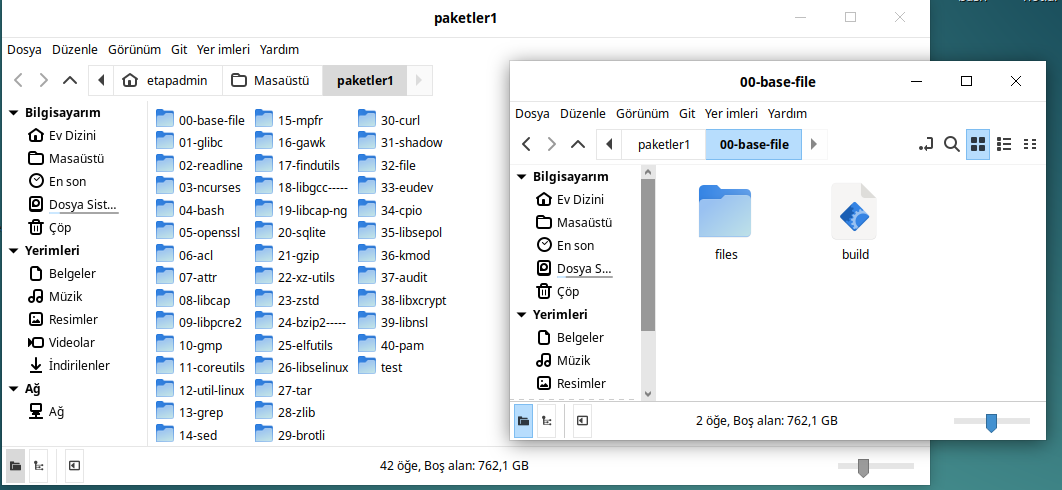Open the Görünüm menu in the paketler1 window
The width and height of the screenshot is (1062, 490).
[134, 49]
